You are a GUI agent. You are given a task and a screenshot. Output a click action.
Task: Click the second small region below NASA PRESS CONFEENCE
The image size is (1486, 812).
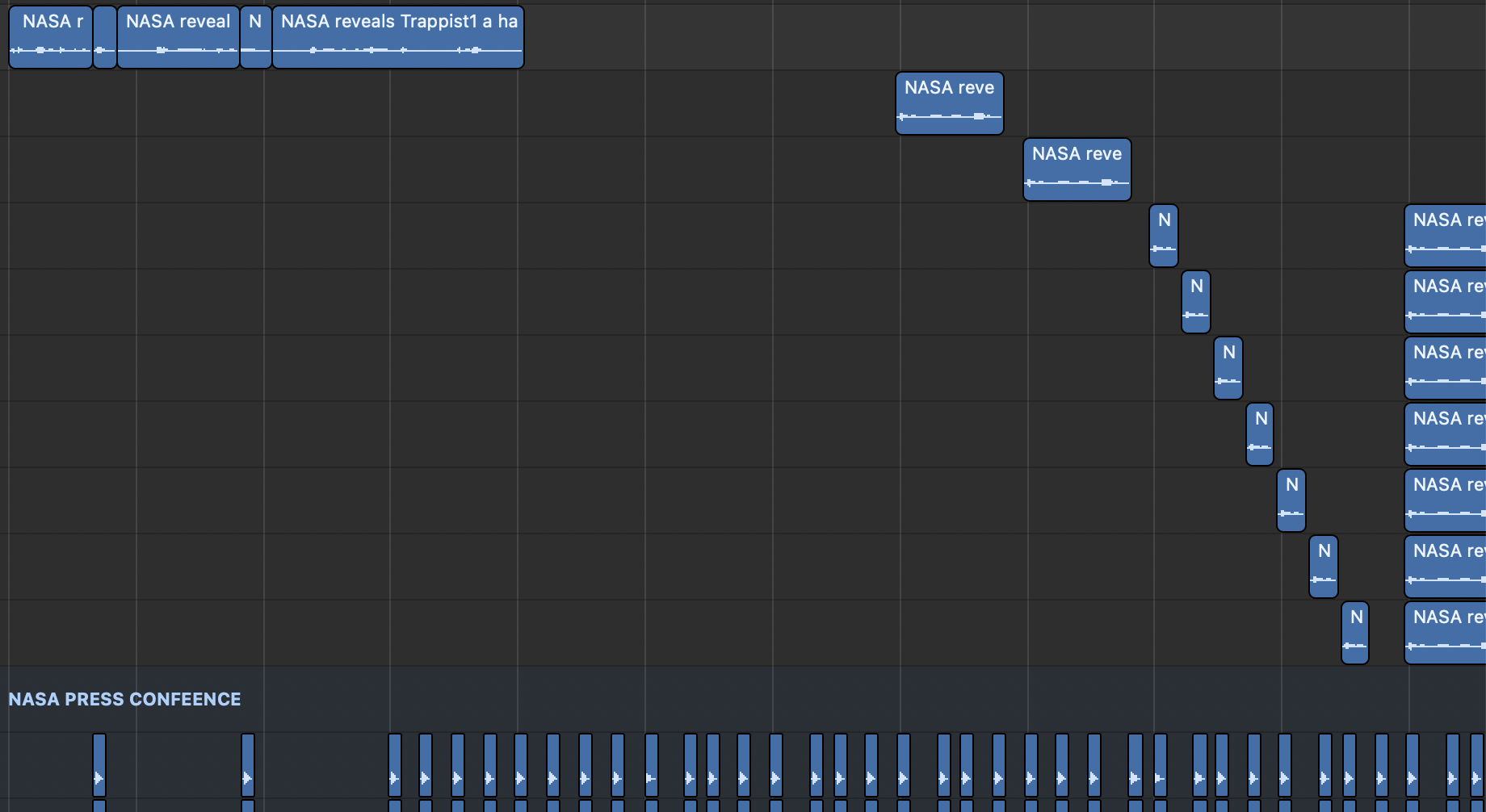coord(248,765)
